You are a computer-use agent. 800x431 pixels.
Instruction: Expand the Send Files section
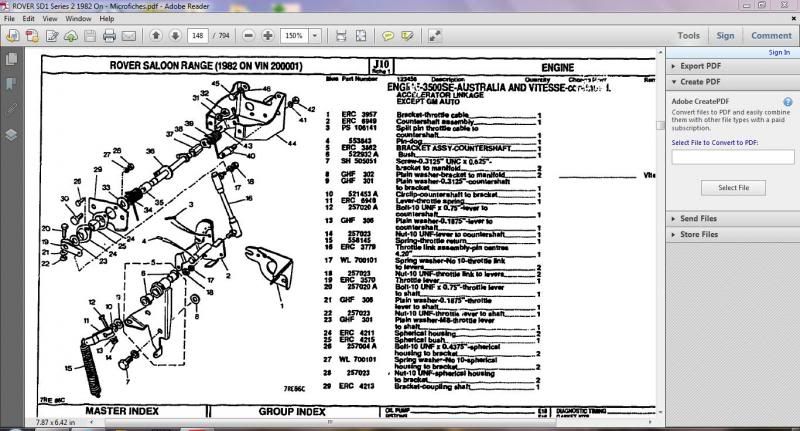pos(674,218)
